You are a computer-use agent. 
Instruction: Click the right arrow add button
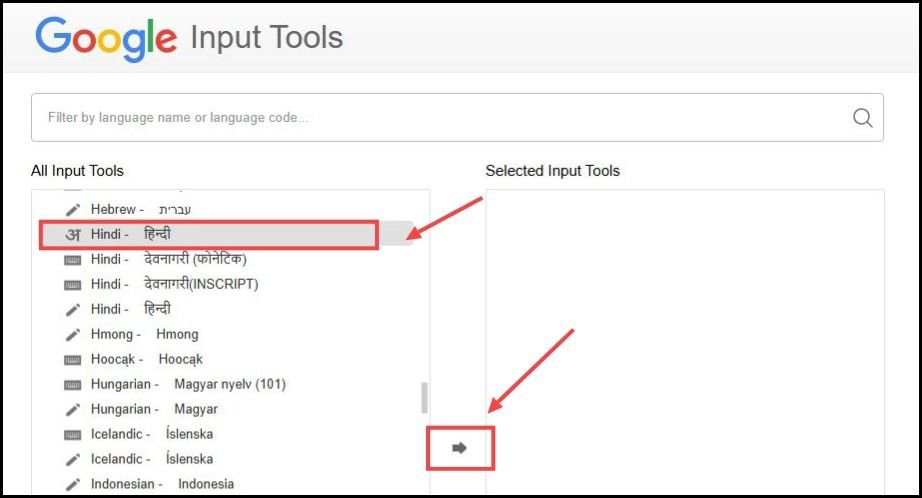459,448
